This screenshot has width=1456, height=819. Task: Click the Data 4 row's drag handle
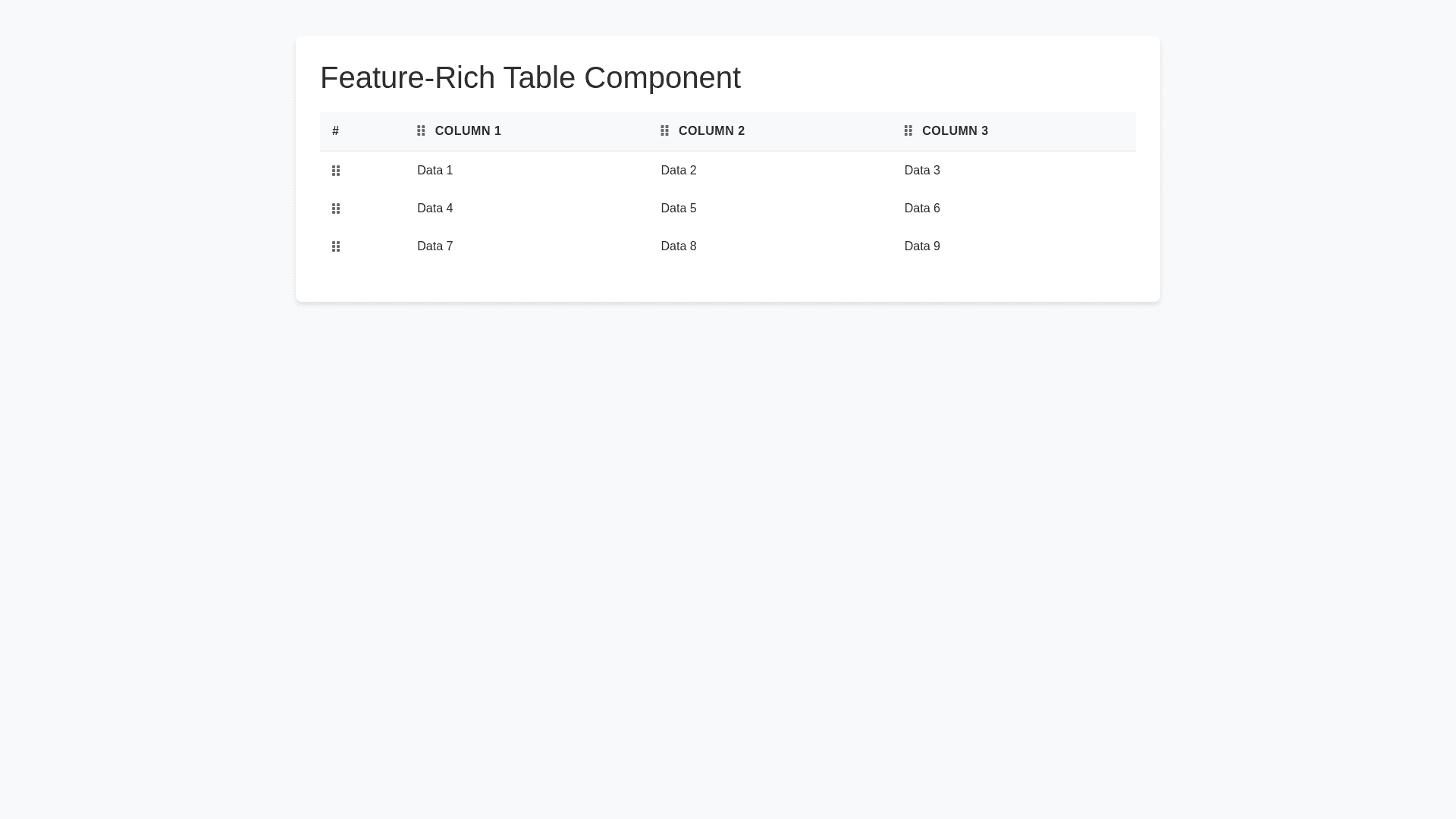[x=336, y=209]
